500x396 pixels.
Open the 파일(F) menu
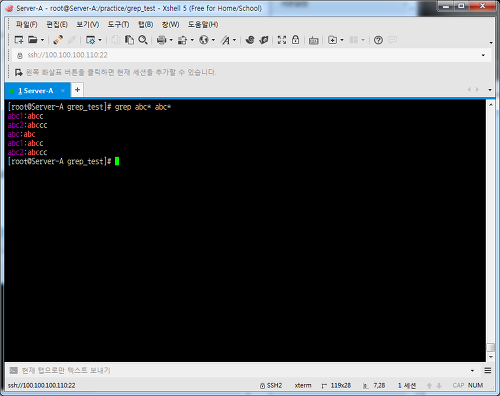coord(27,24)
